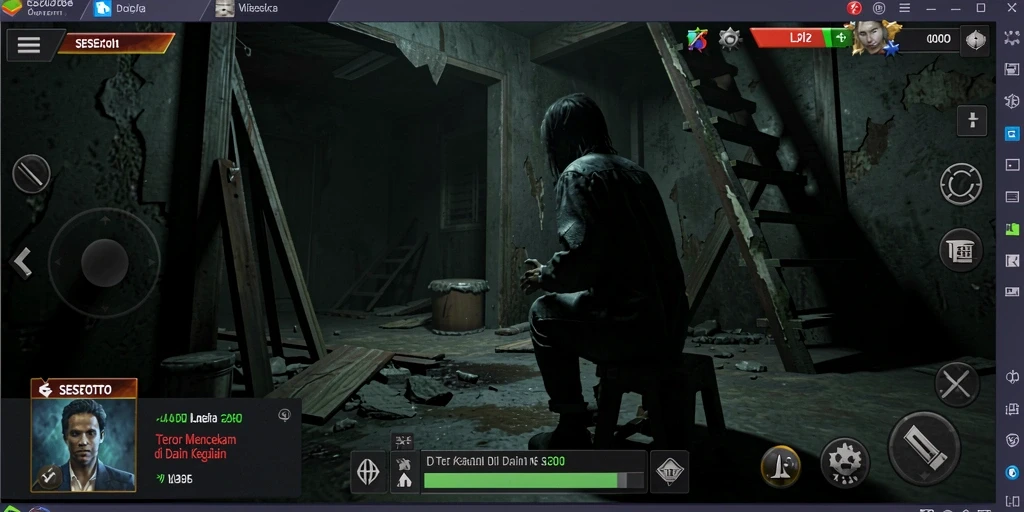Open the account circle icon in title bar

click(x=879, y=8)
